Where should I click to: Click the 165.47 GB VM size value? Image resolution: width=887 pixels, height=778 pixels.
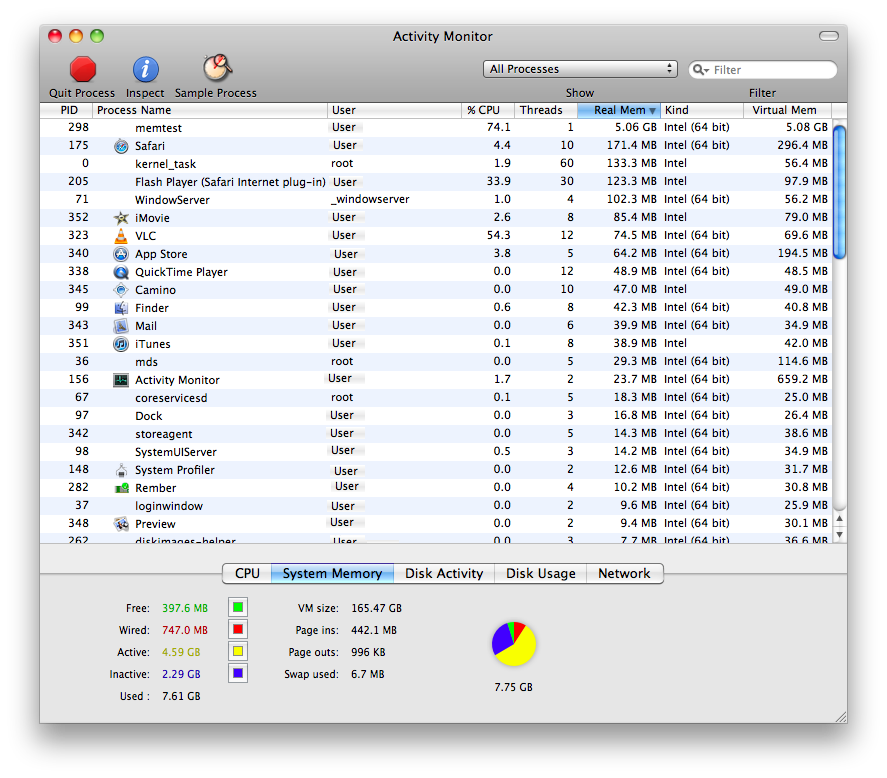click(x=376, y=608)
